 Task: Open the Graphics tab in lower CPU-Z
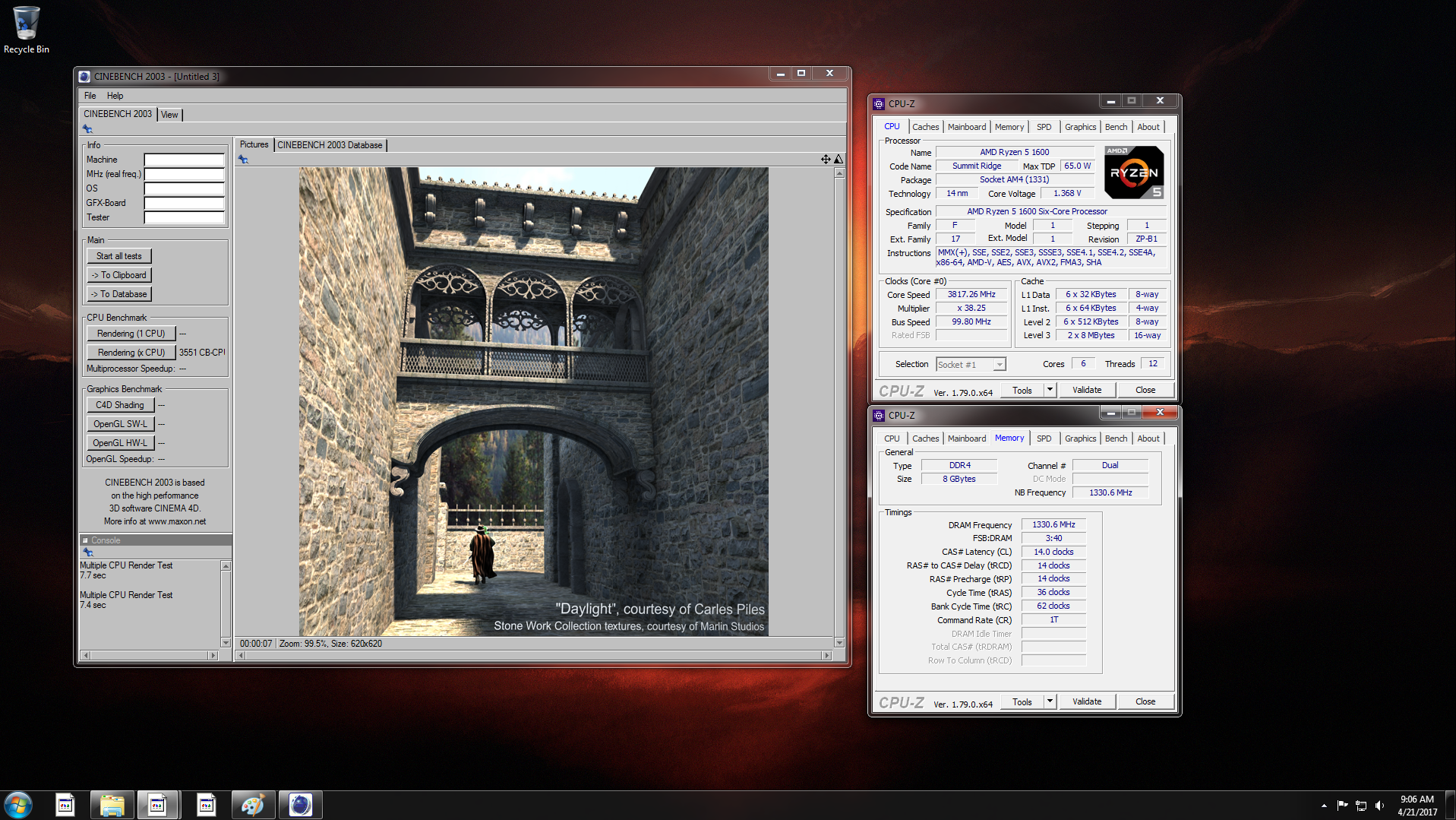tap(1080, 438)
